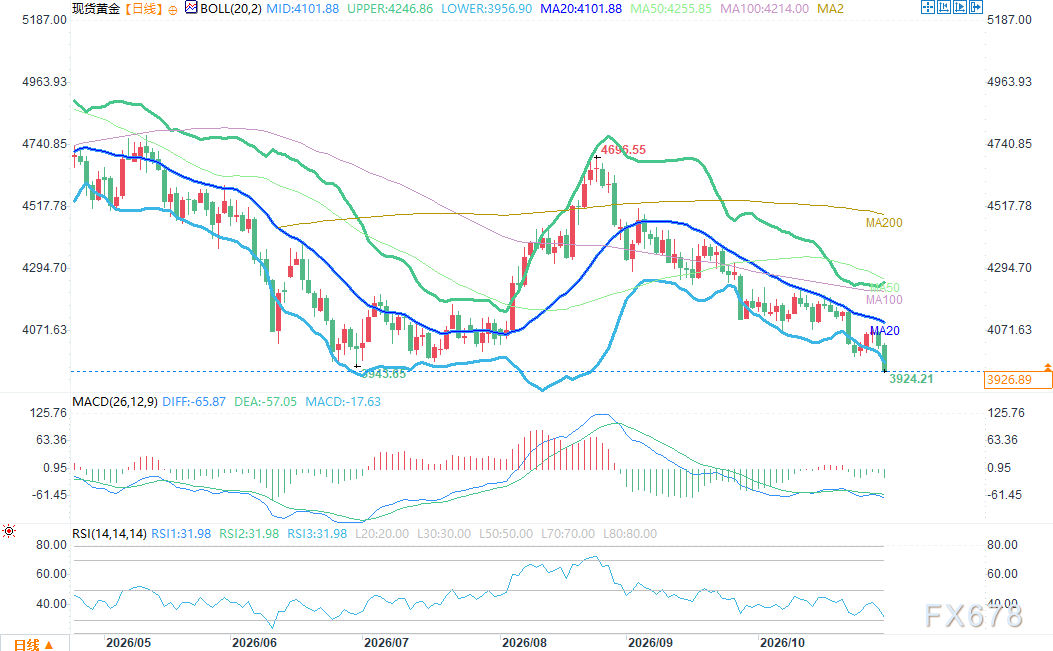Click the RSI2:31.98 value

click(x=248, y=533)
